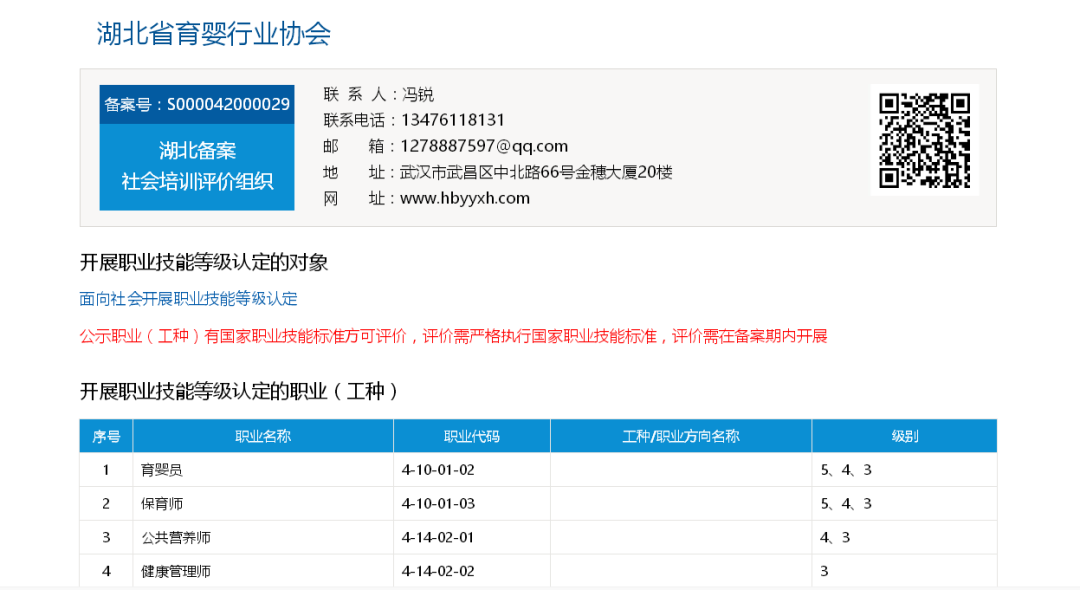Click the 保育师 level cell 5、4、3
This screenshot has width=1080, height=590.
pyautogui.click(x=904, y=503)
